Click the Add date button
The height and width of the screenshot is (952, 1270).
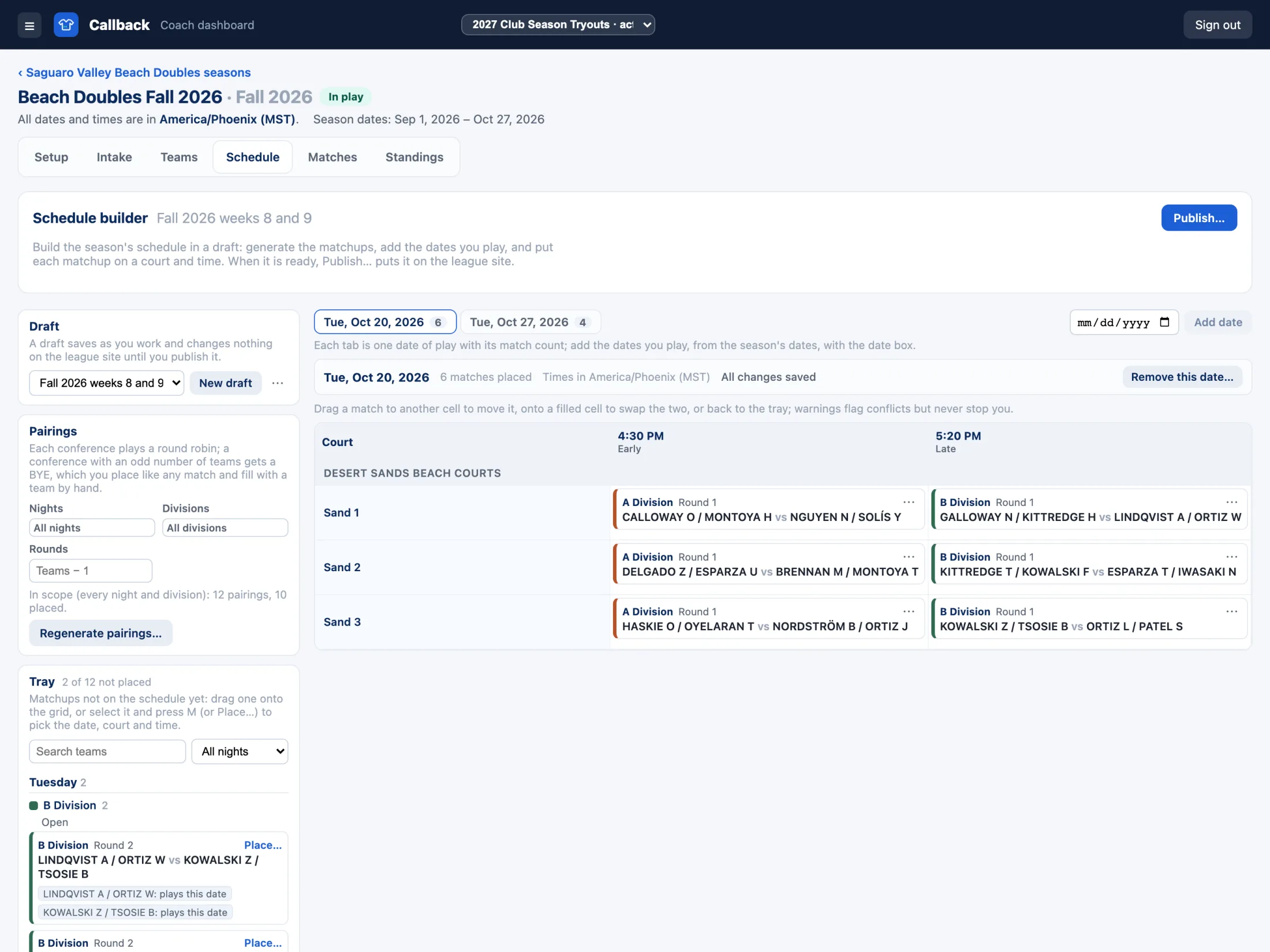click(1218, 322)
